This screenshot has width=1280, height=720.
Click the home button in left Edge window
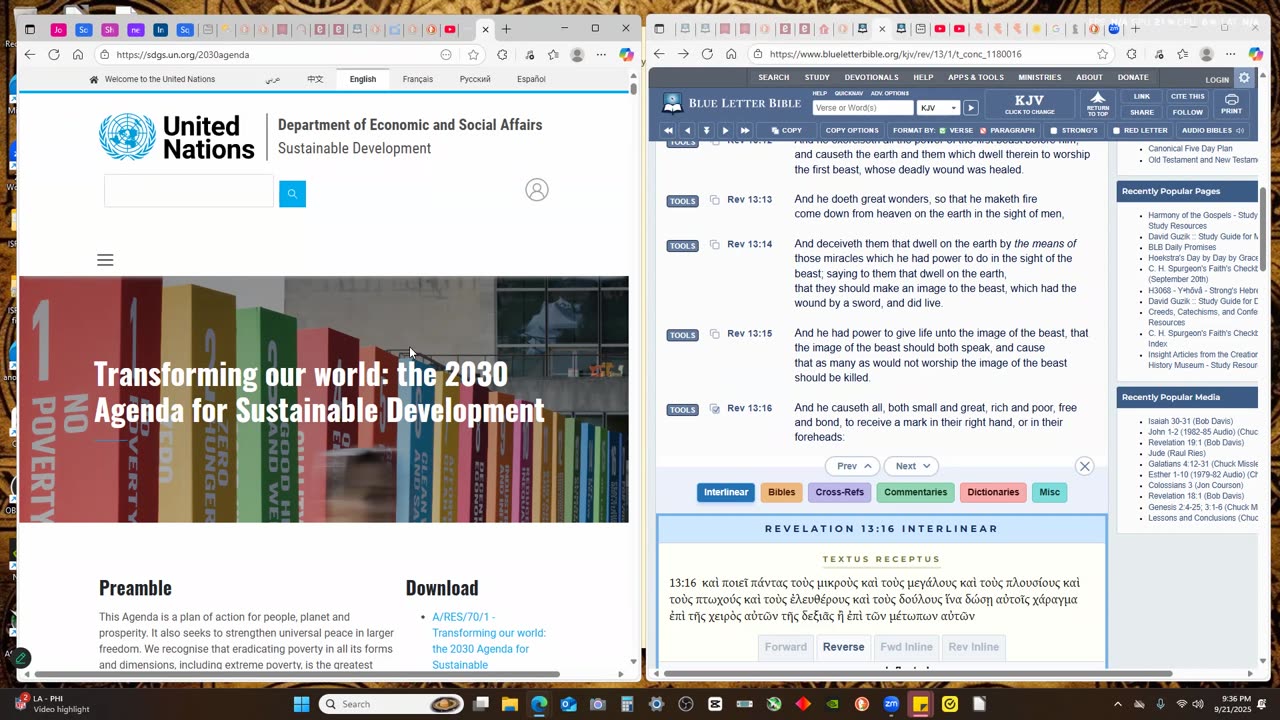pos(78,55)
